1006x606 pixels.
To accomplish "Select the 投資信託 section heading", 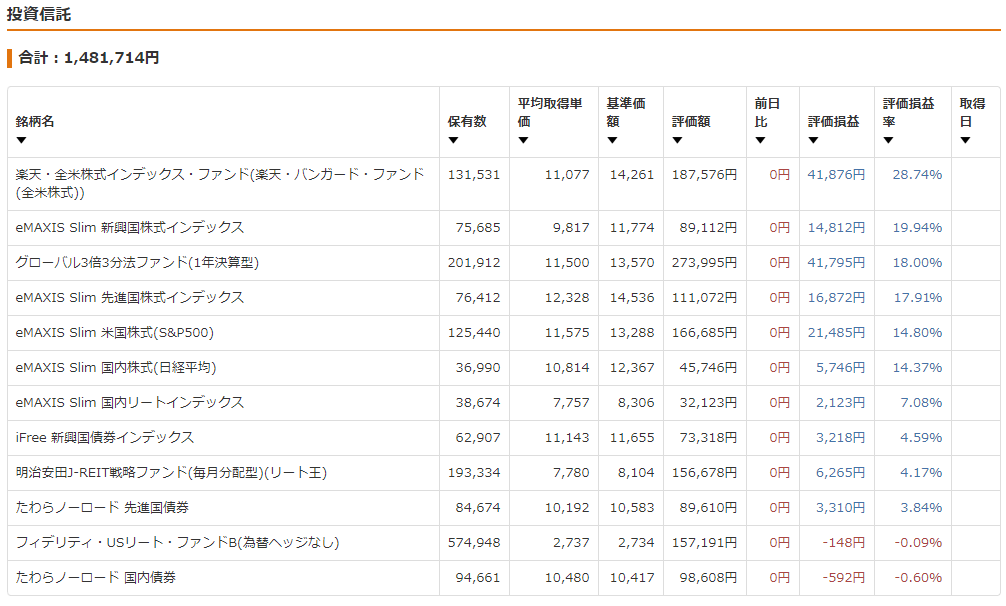I will pyautogui.click(x=39, y=14).
